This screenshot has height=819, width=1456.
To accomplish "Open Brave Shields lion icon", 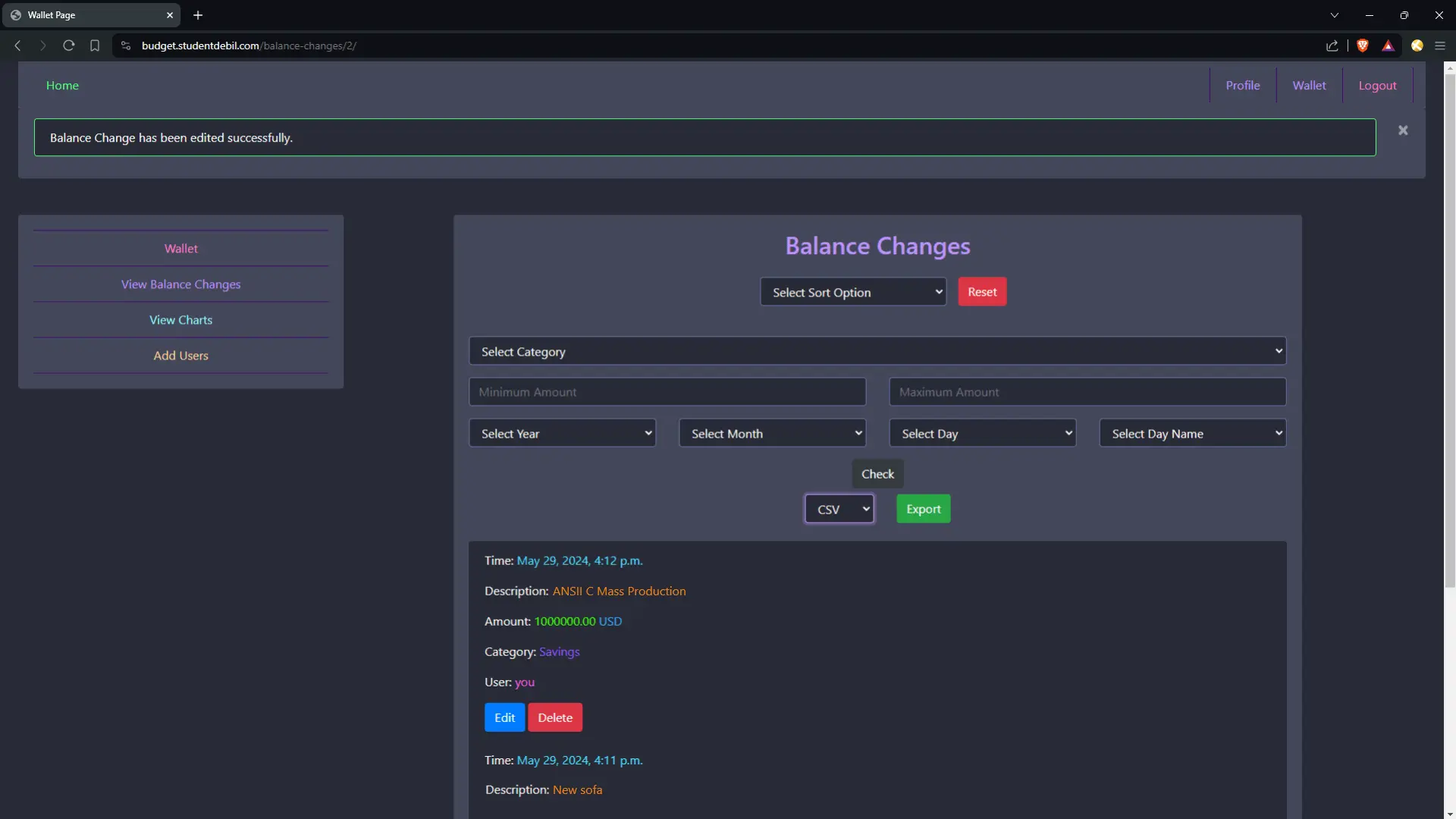I will point(1363,45).
